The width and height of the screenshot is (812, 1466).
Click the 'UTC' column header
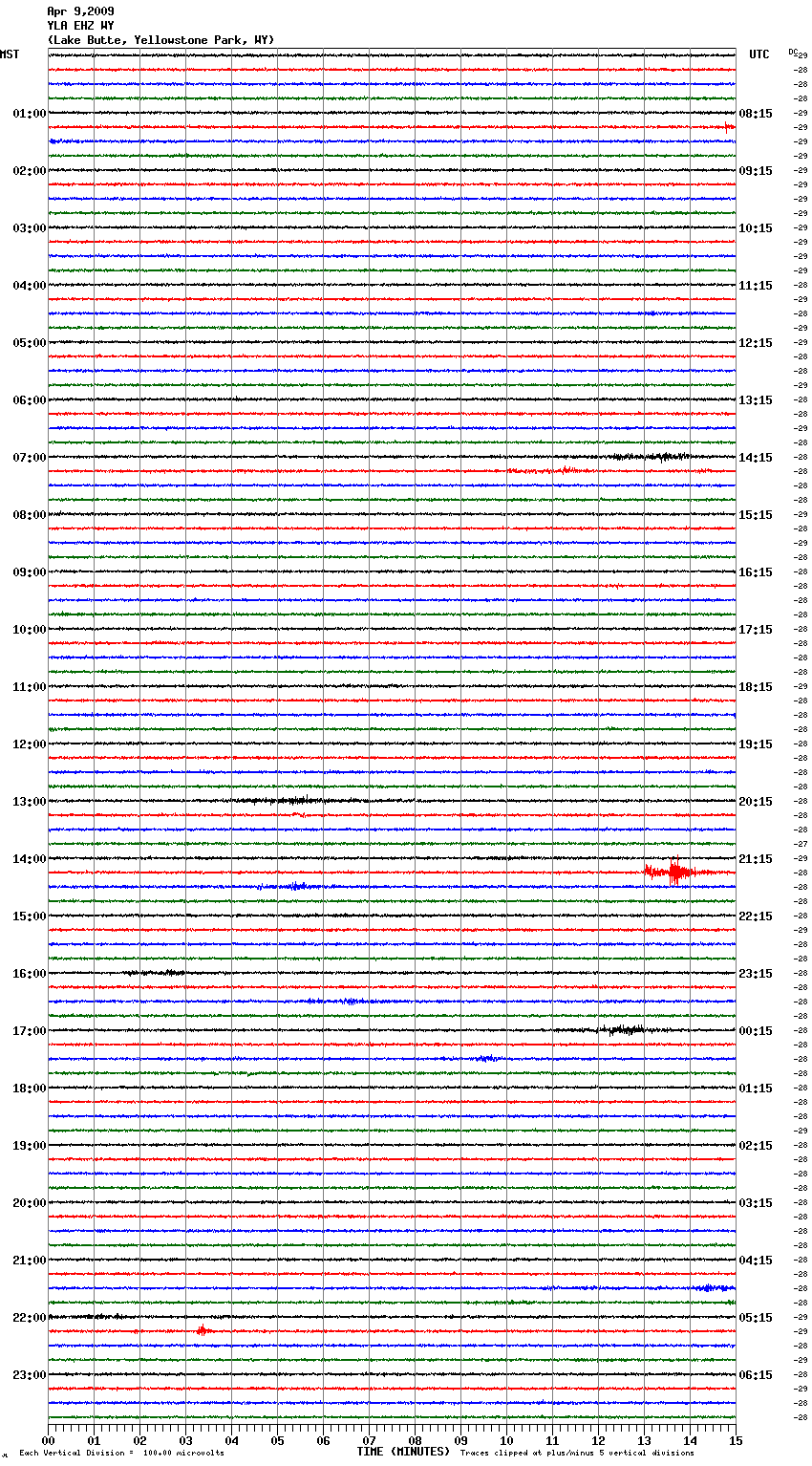coord(759,54)
